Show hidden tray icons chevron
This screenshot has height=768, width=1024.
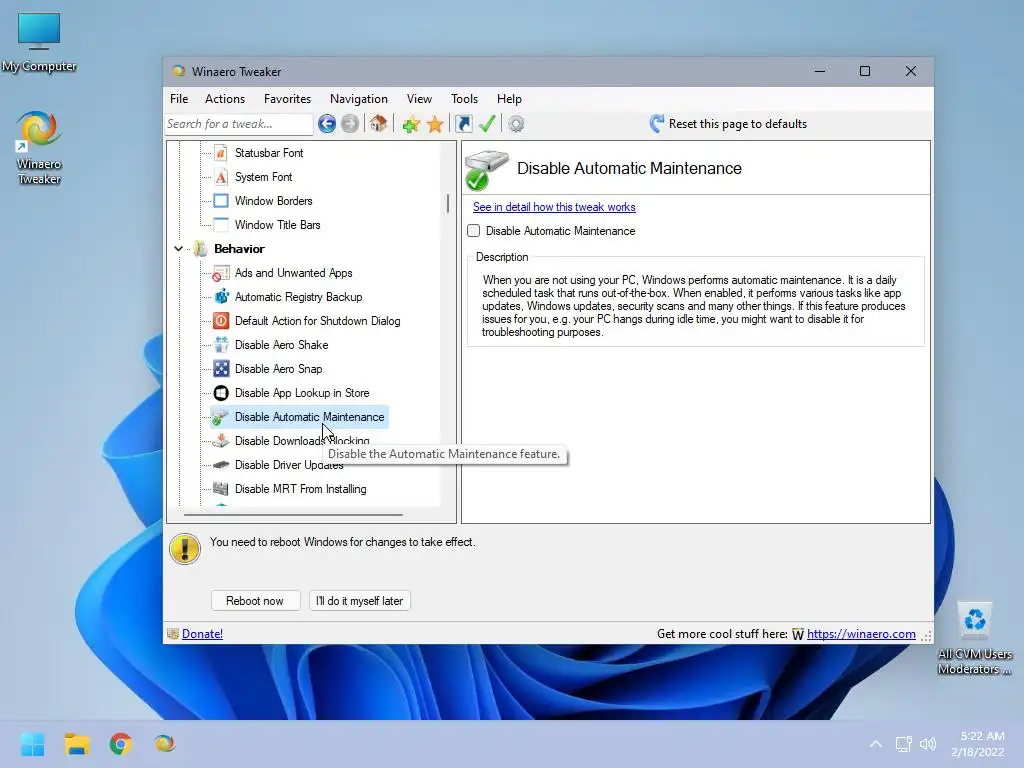pos(876,744)
